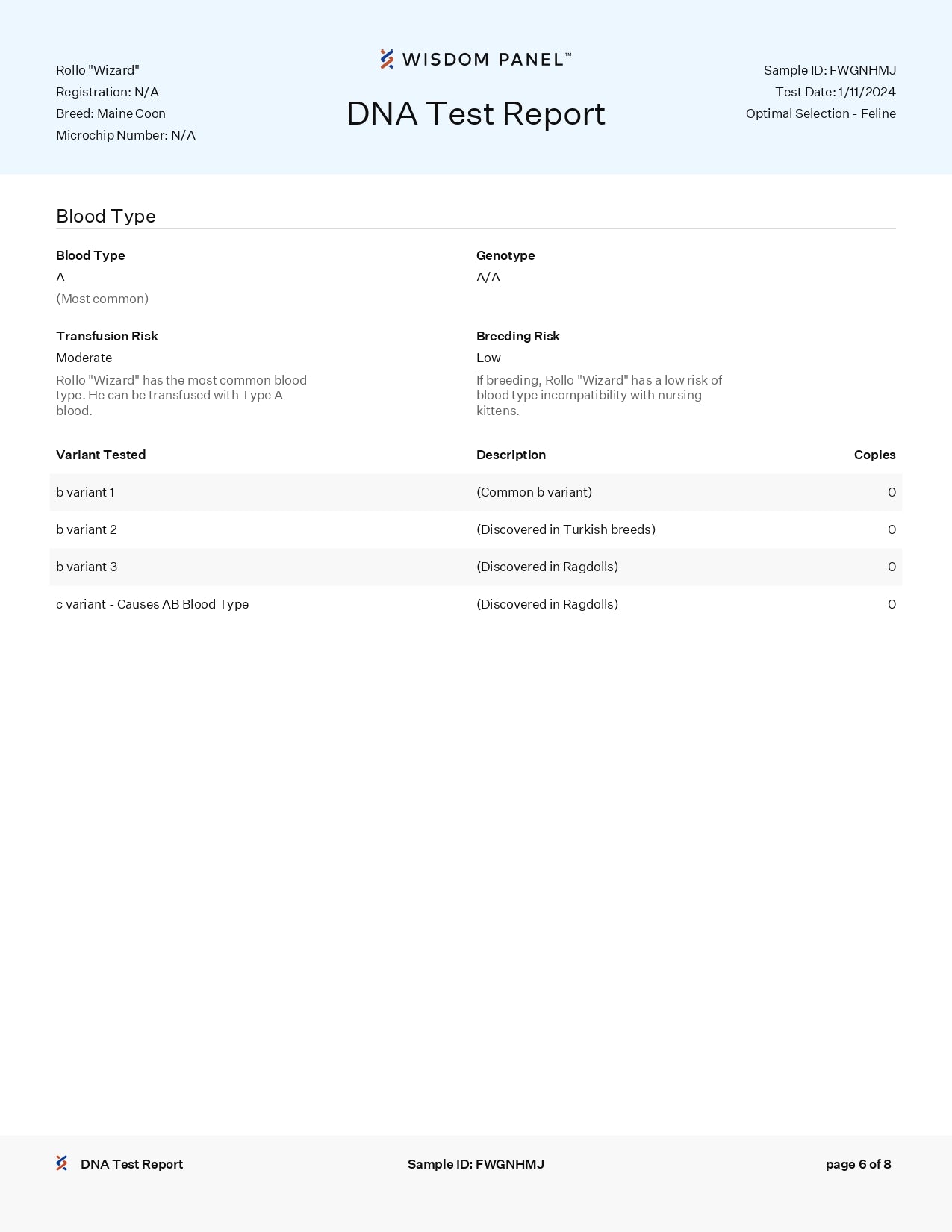Click the Variant Tested column header

click(x=101, y=455)
